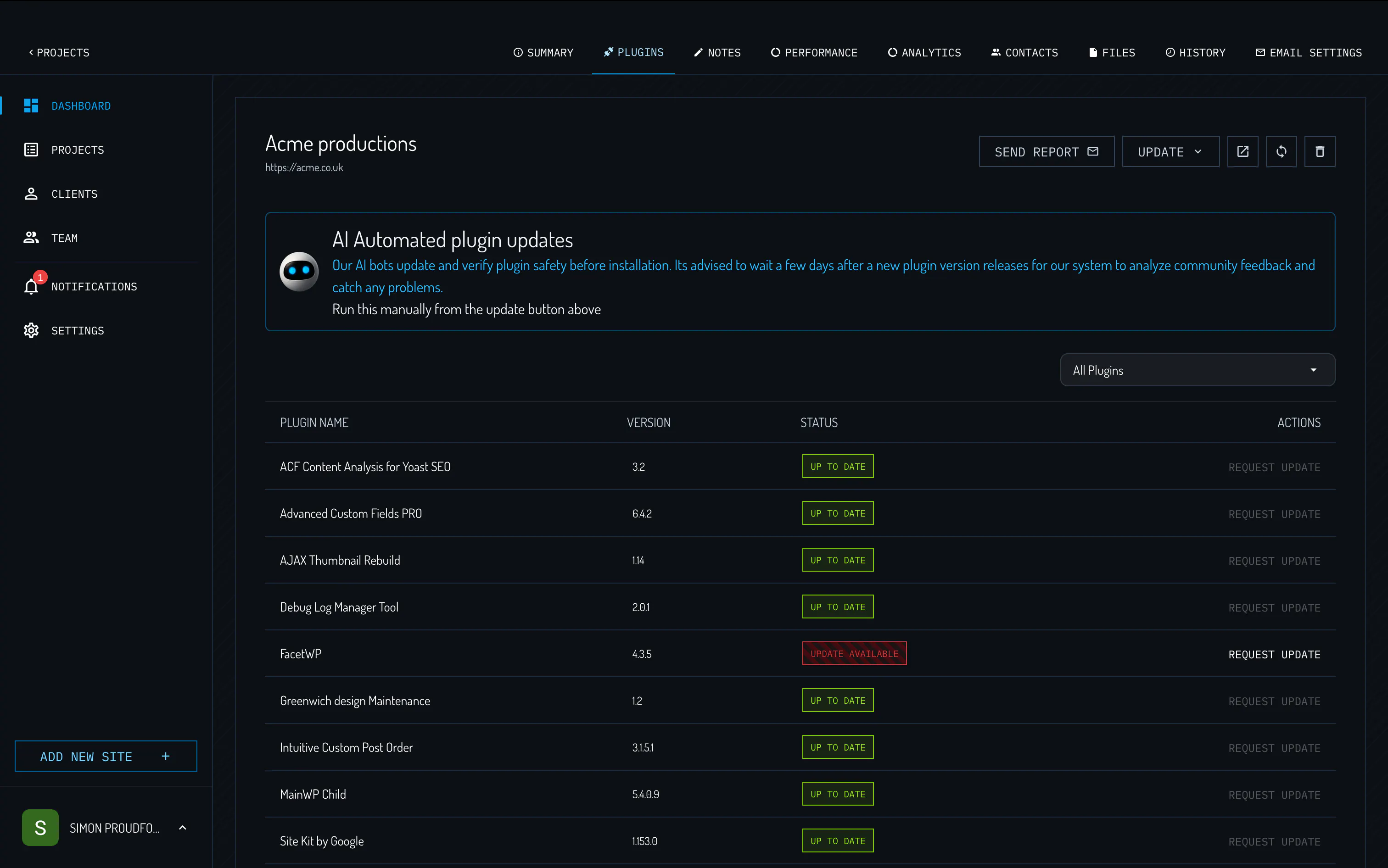This screenshot has height=868, width=1388.
Task: Click the refresh sync icon button
Action: [x=1281, y=151]
